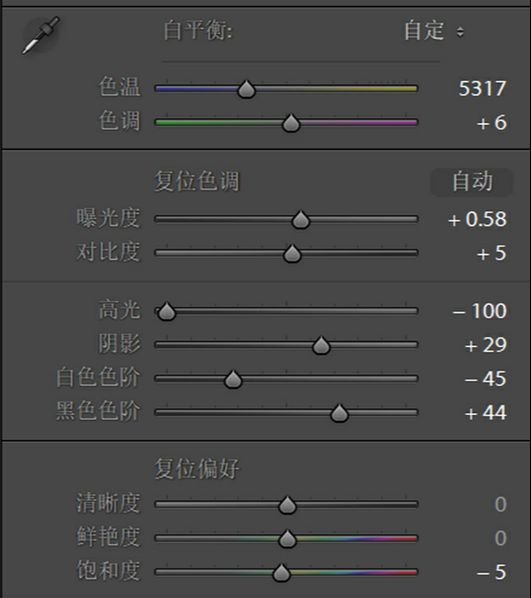Click the 鲜艳度 label
531x598 pixels.
coord(108,537)
